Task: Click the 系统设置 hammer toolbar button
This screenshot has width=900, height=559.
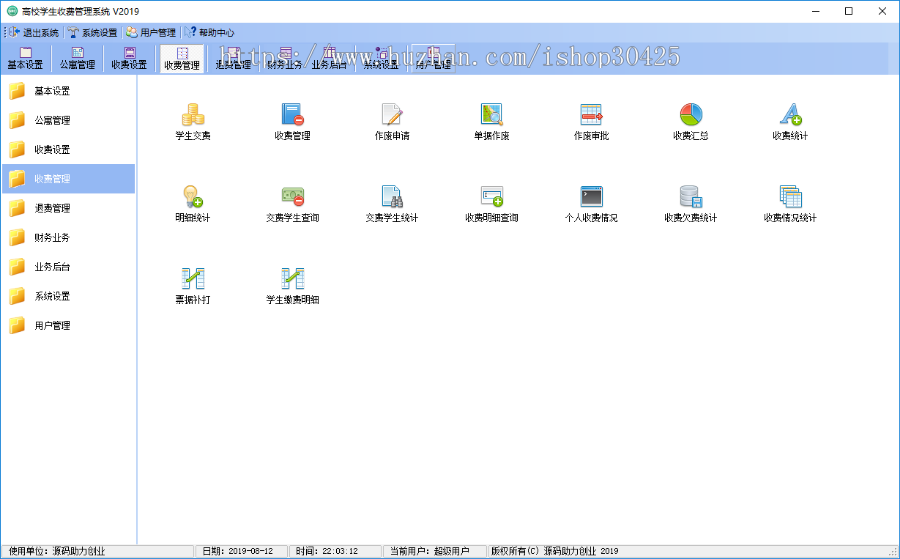Action: click(x=92, y=33)
